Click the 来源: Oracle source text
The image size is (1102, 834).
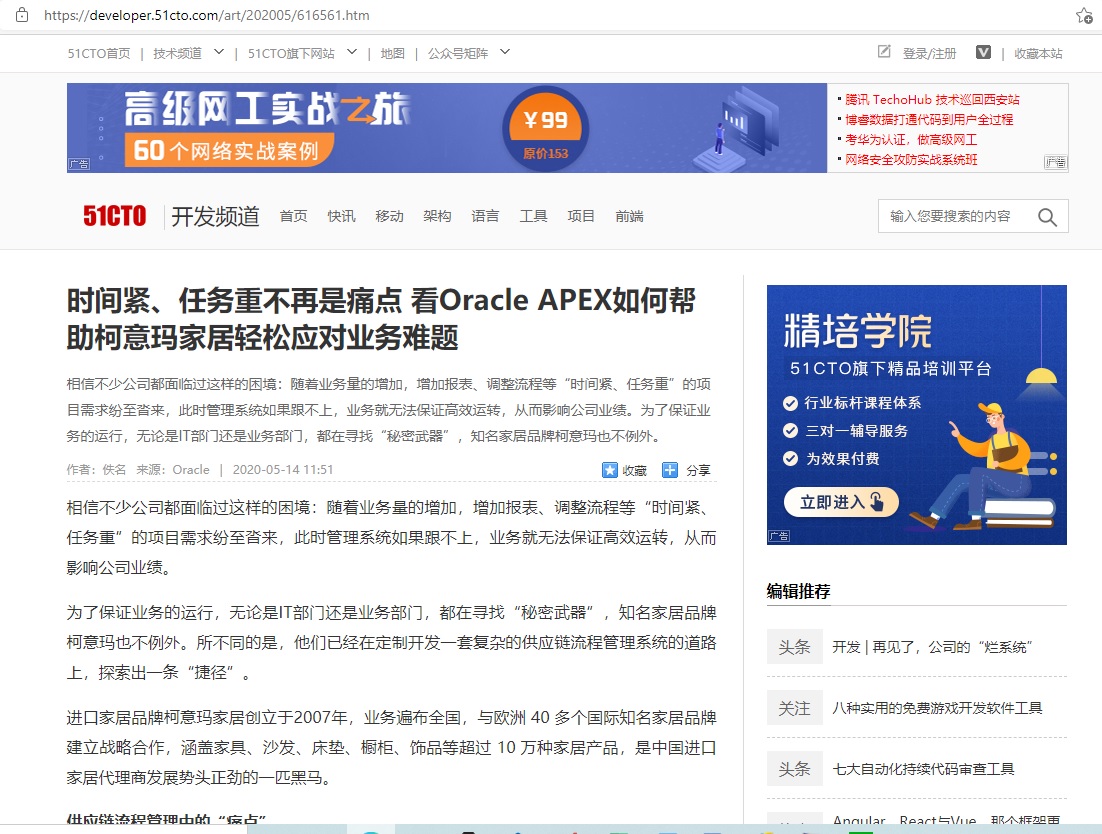[173, 469]
